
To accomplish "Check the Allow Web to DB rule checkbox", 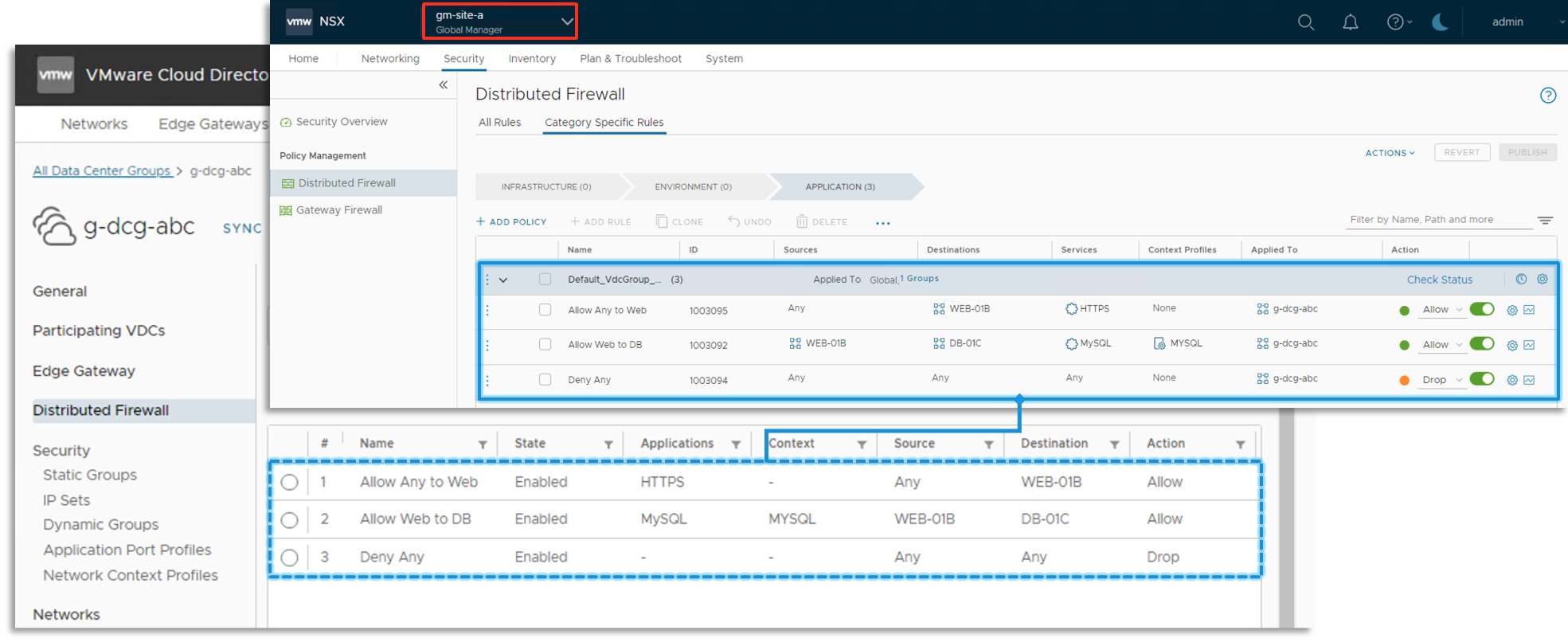I will coord(545,345).
